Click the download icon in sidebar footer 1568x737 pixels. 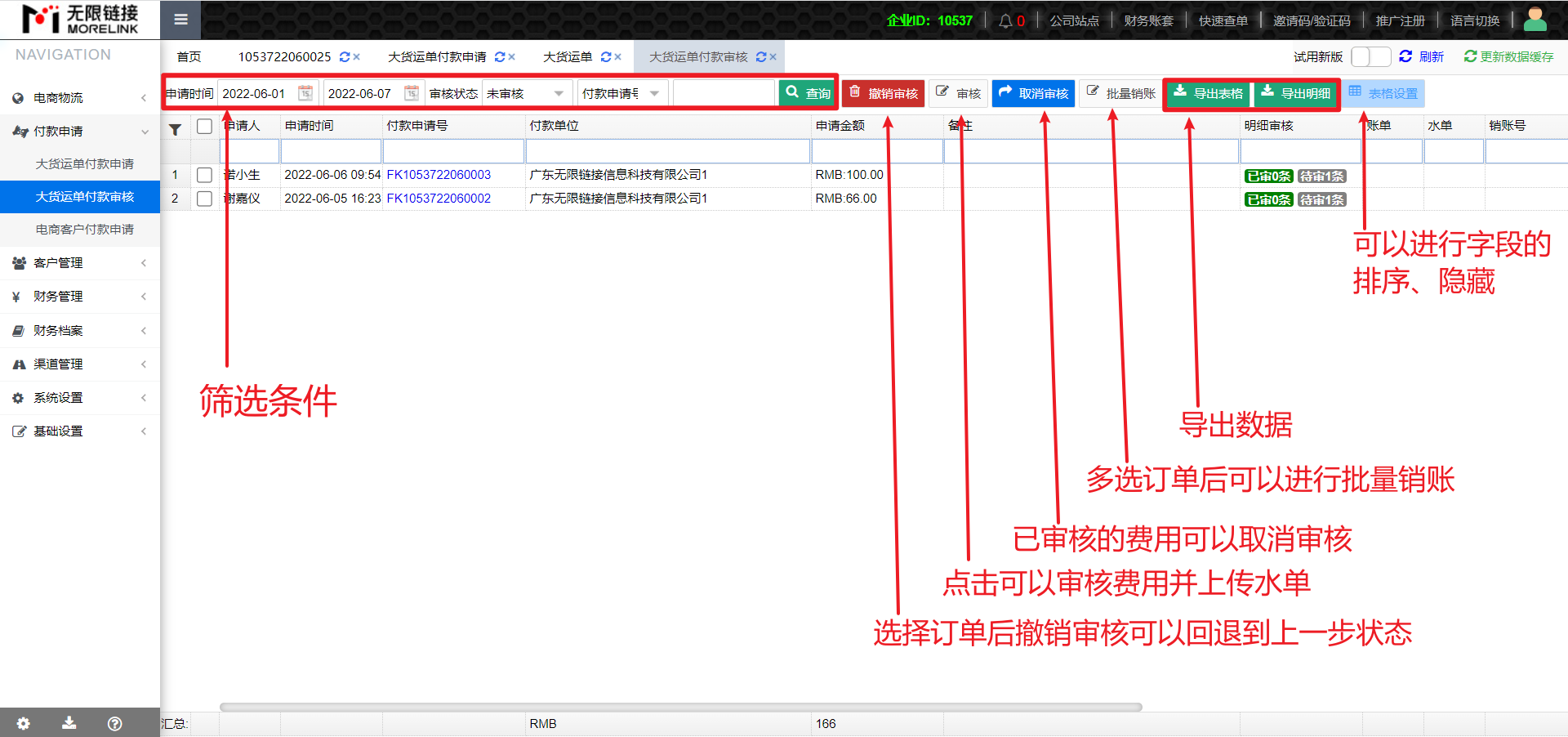pos(69,723)
